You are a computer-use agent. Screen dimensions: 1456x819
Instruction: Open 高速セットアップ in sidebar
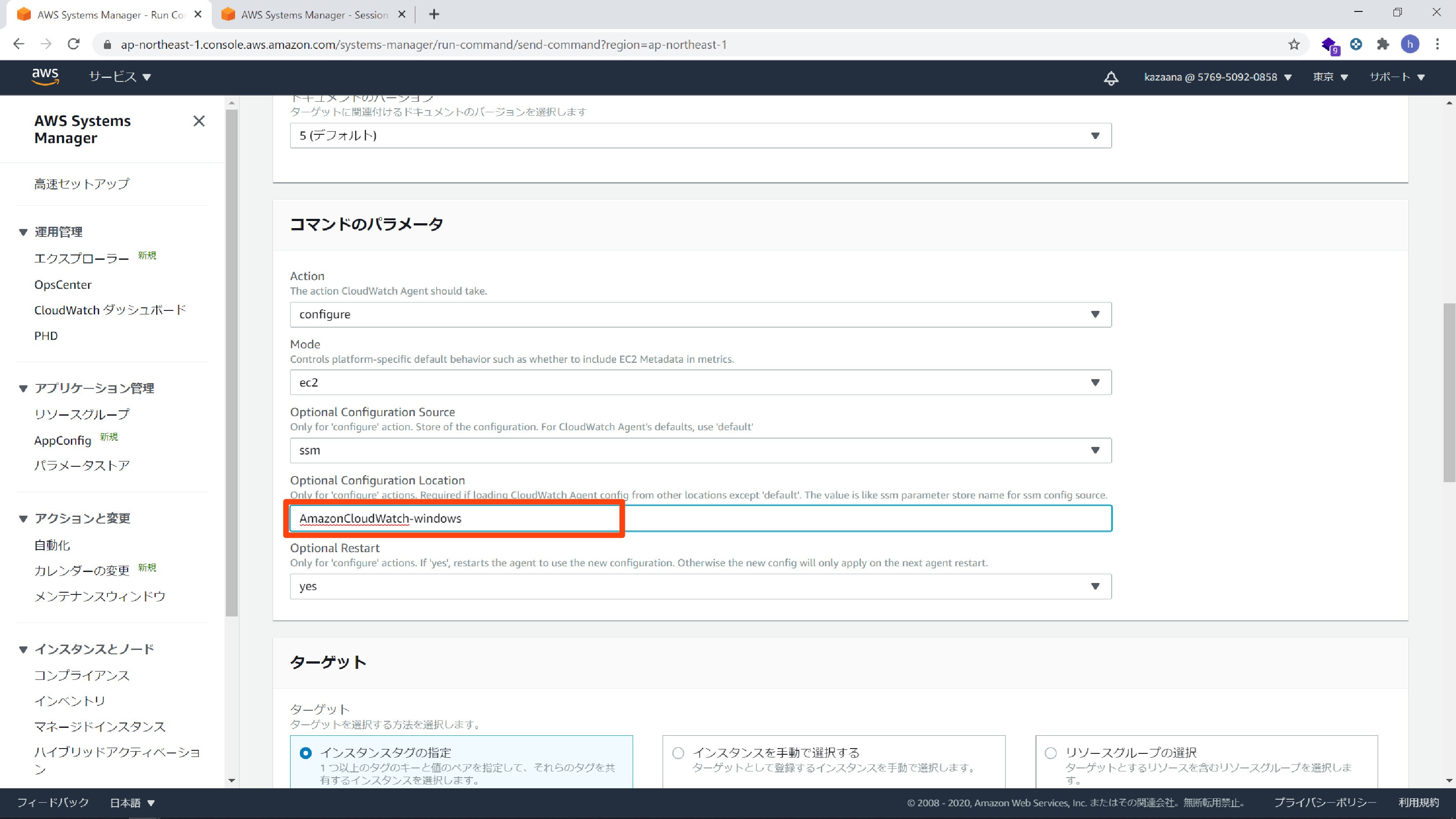82,184
